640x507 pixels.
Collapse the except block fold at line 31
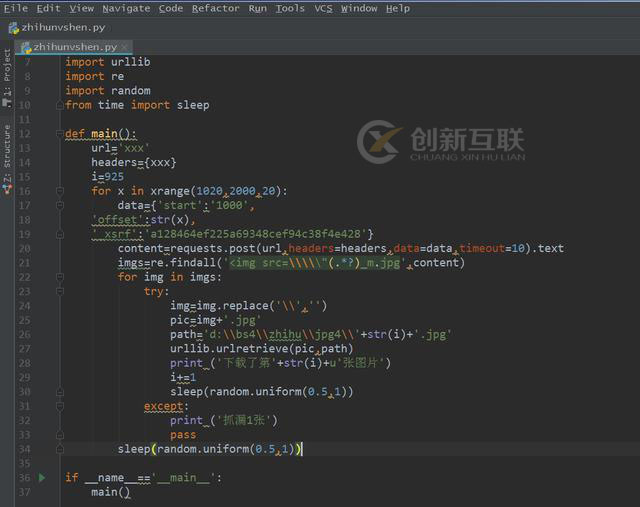60,406
